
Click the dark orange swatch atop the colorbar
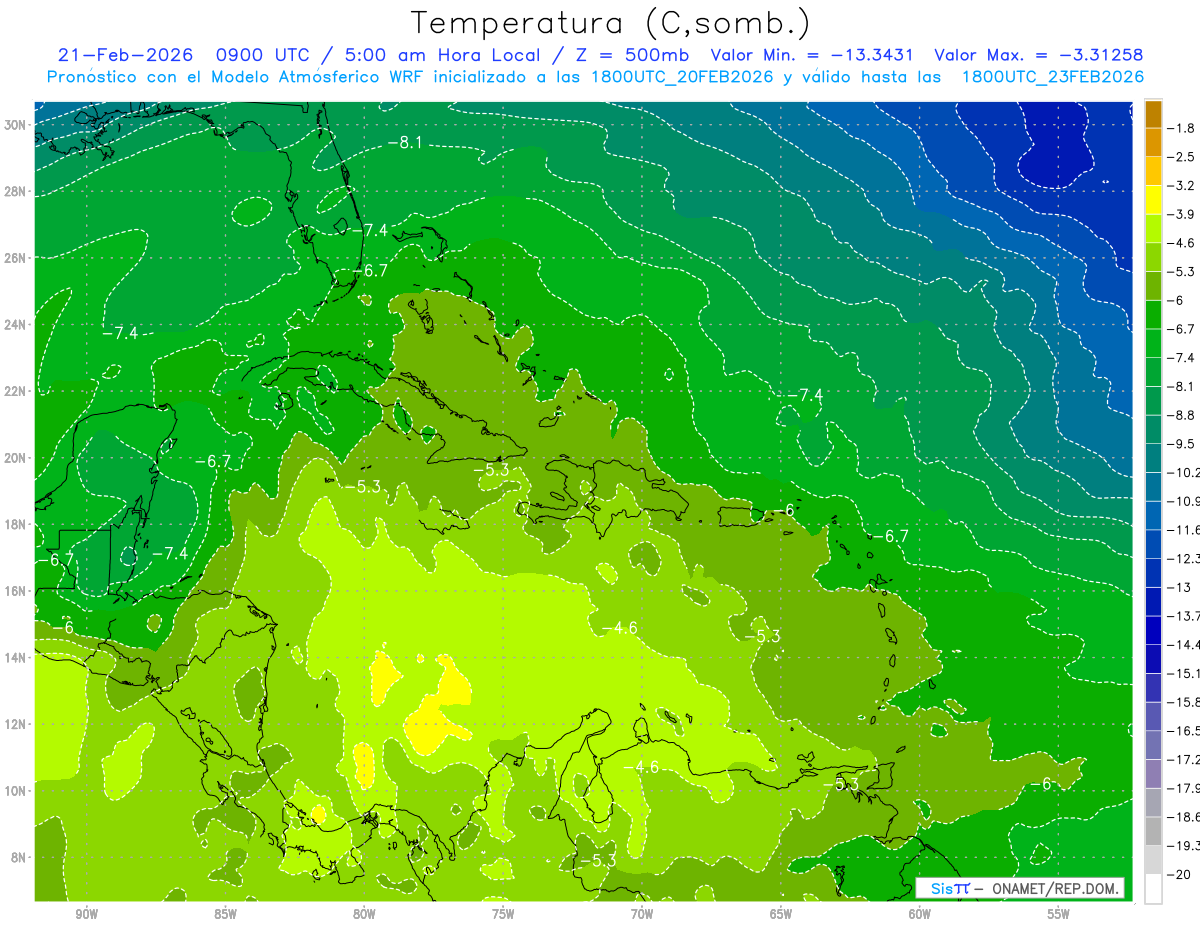[1153, 114]
